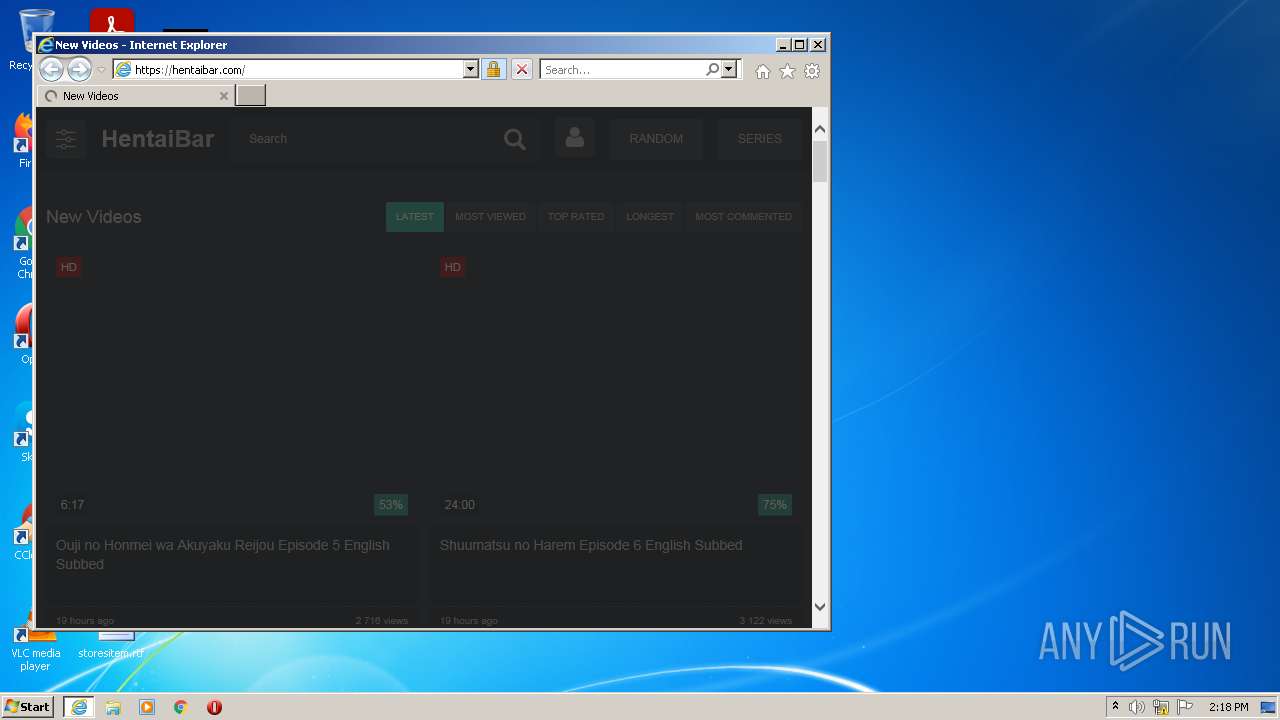Open the Action Center flag icon
This screenshot has width=1280, height=720.
coord(1185,707)
